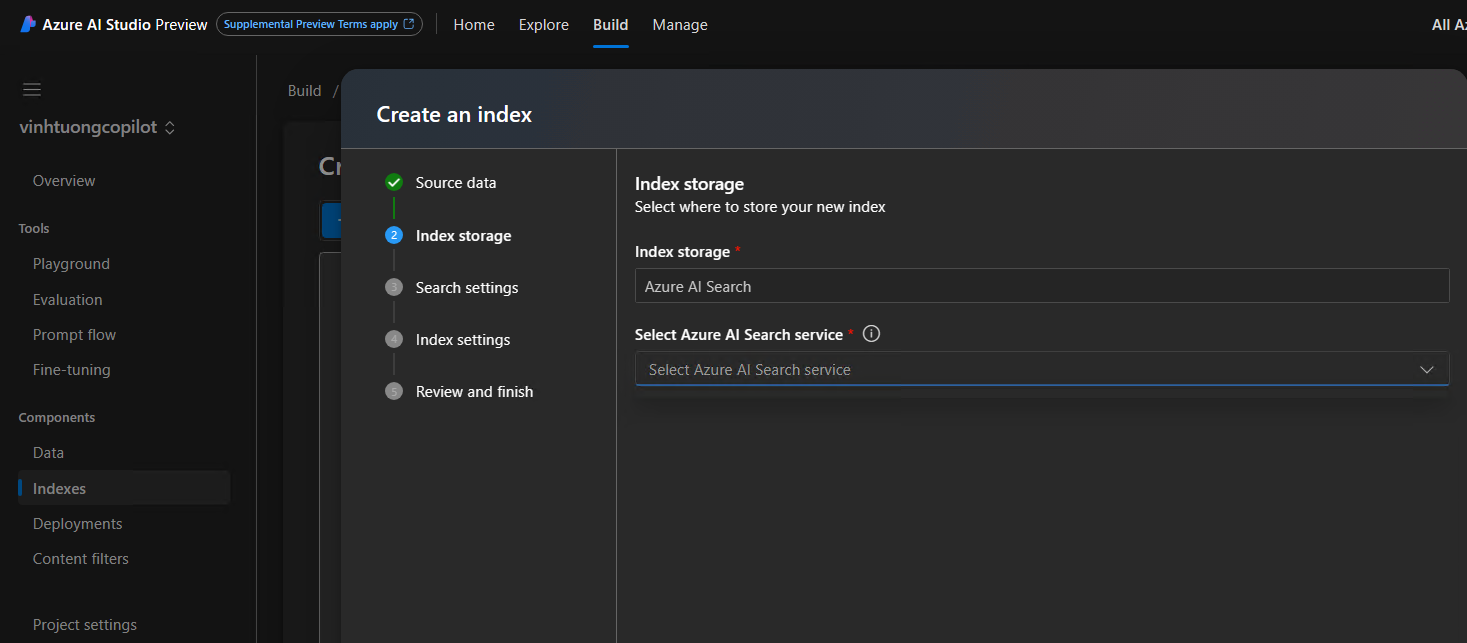The image size is (1467, 643).
Task: Select Deployments under Components
Action: (x=77, y=523)
